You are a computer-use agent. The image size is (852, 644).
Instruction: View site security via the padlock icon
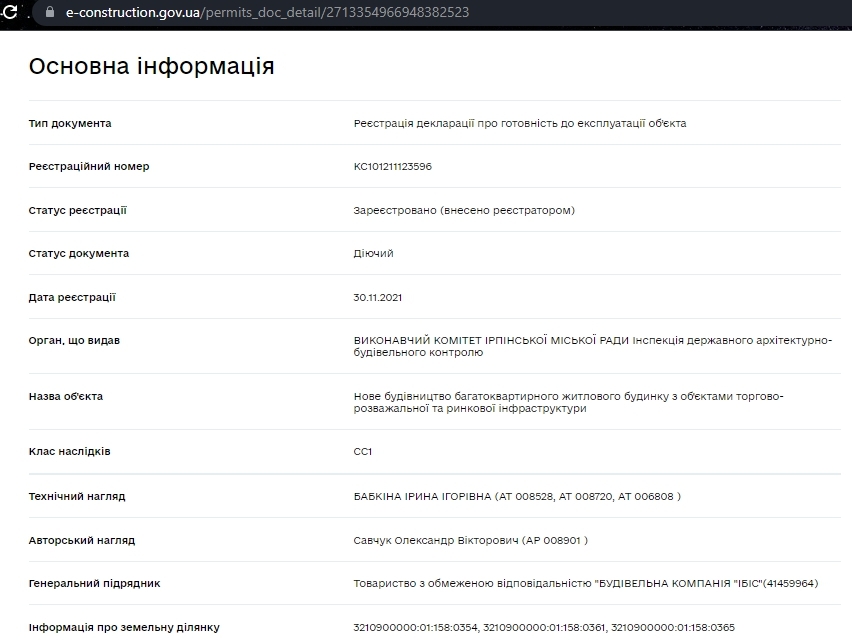tap(50, 11)
